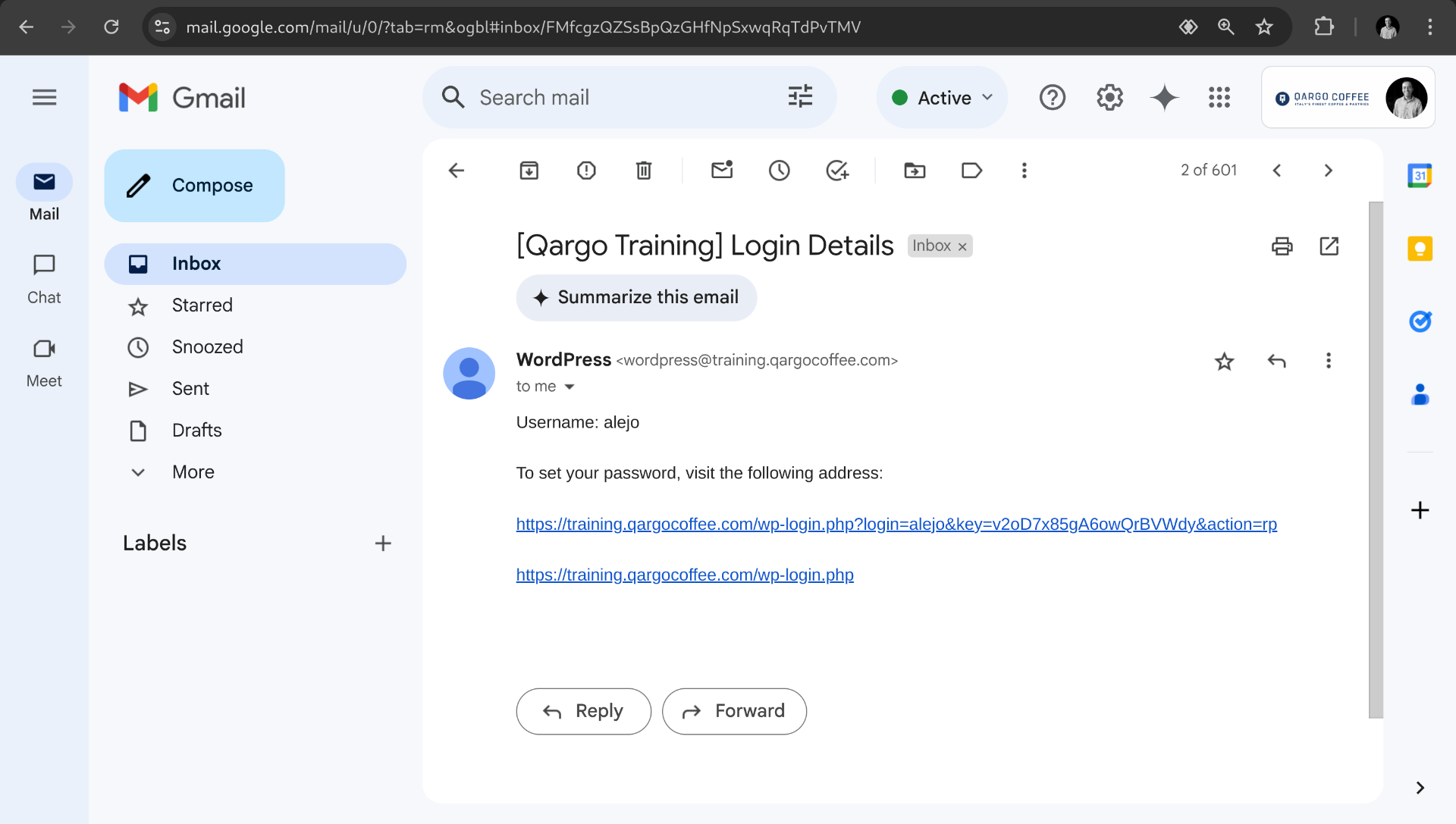Compose a new email

pos(194,186)
